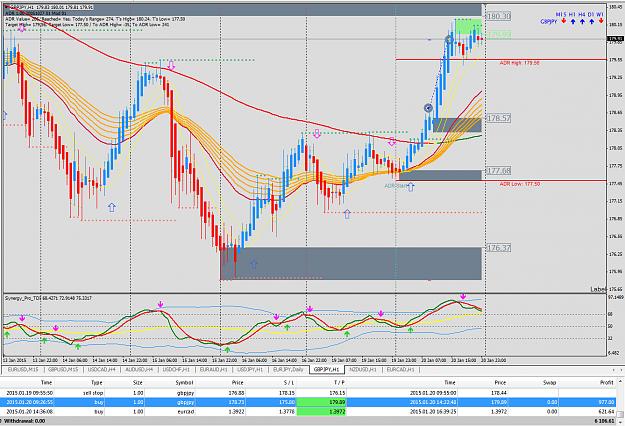Select the active GBPJPY,H1 chart tab
Viewport: 625px width, 426px height.
(327, 370)
